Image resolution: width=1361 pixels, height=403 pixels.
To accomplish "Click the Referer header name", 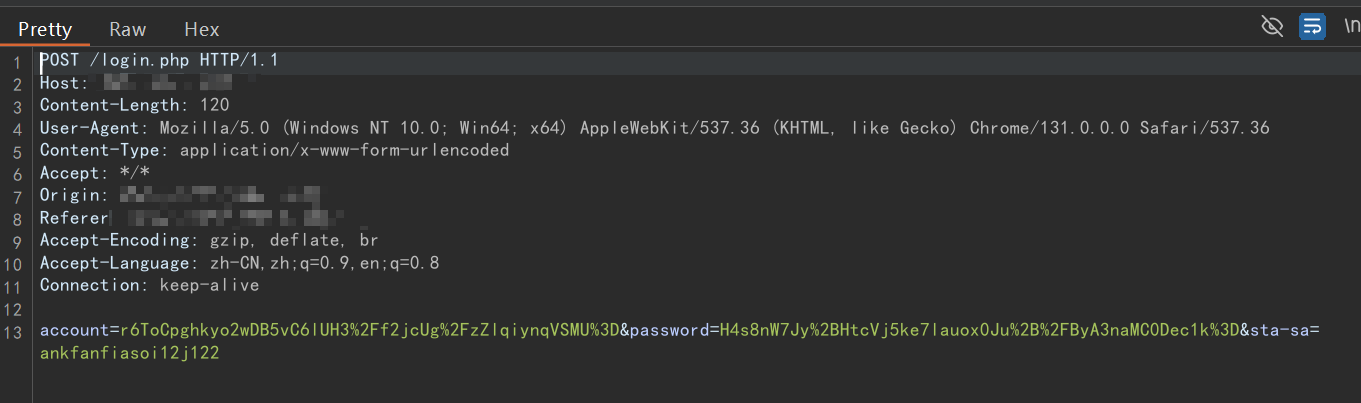I will [73, 218].
